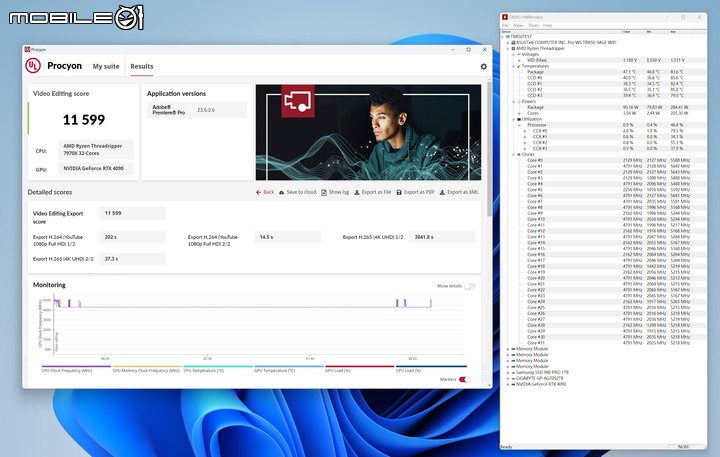Select the Temperatures thermometer category
Viewport: 720px width, 457px height.
[x=519, y=66]
